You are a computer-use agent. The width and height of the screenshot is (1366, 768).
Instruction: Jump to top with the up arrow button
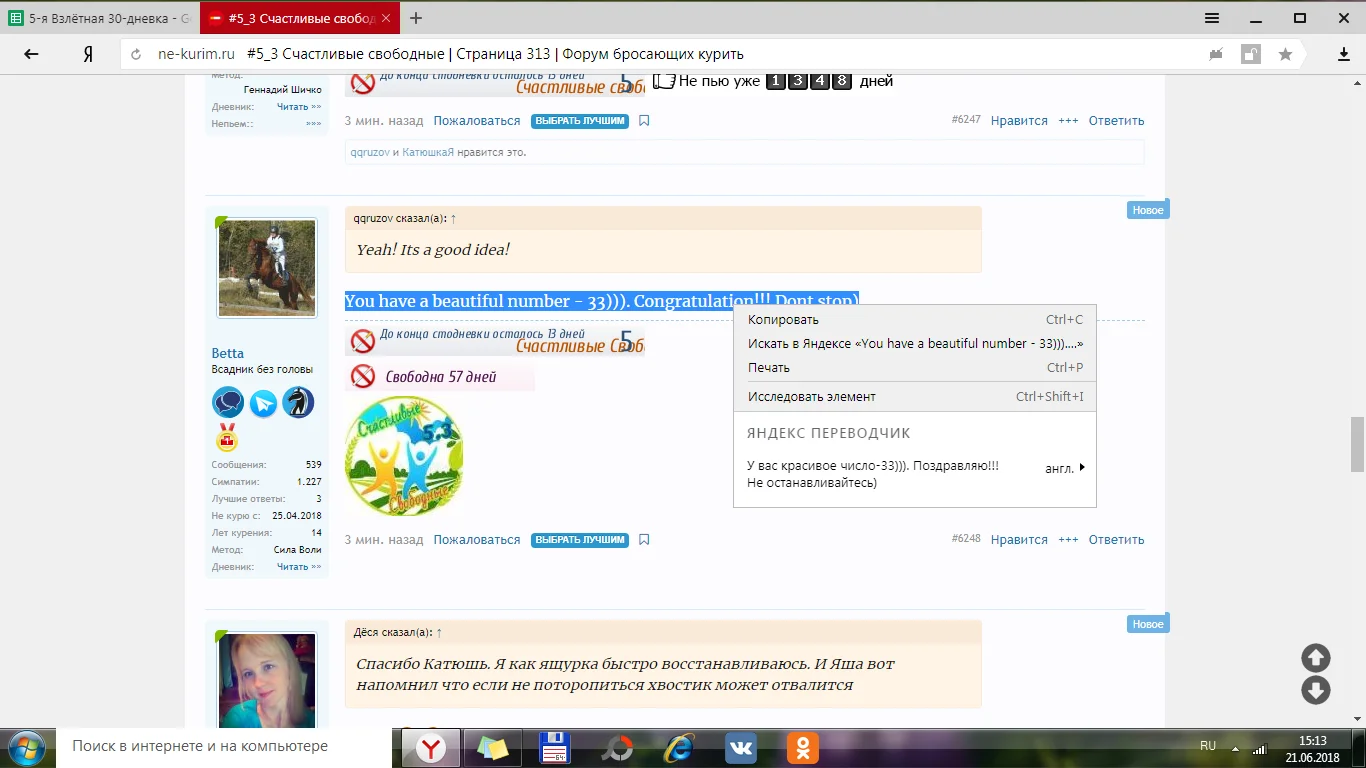(x=1315, y=658)
